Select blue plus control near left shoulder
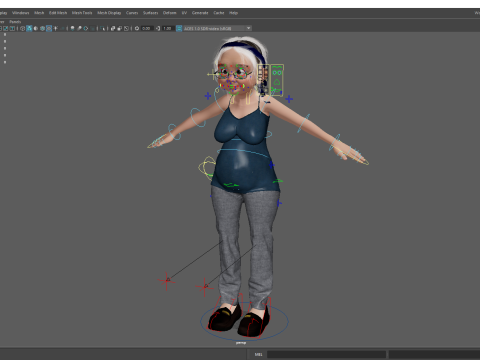480x360 pixels. tap(208, 96)
